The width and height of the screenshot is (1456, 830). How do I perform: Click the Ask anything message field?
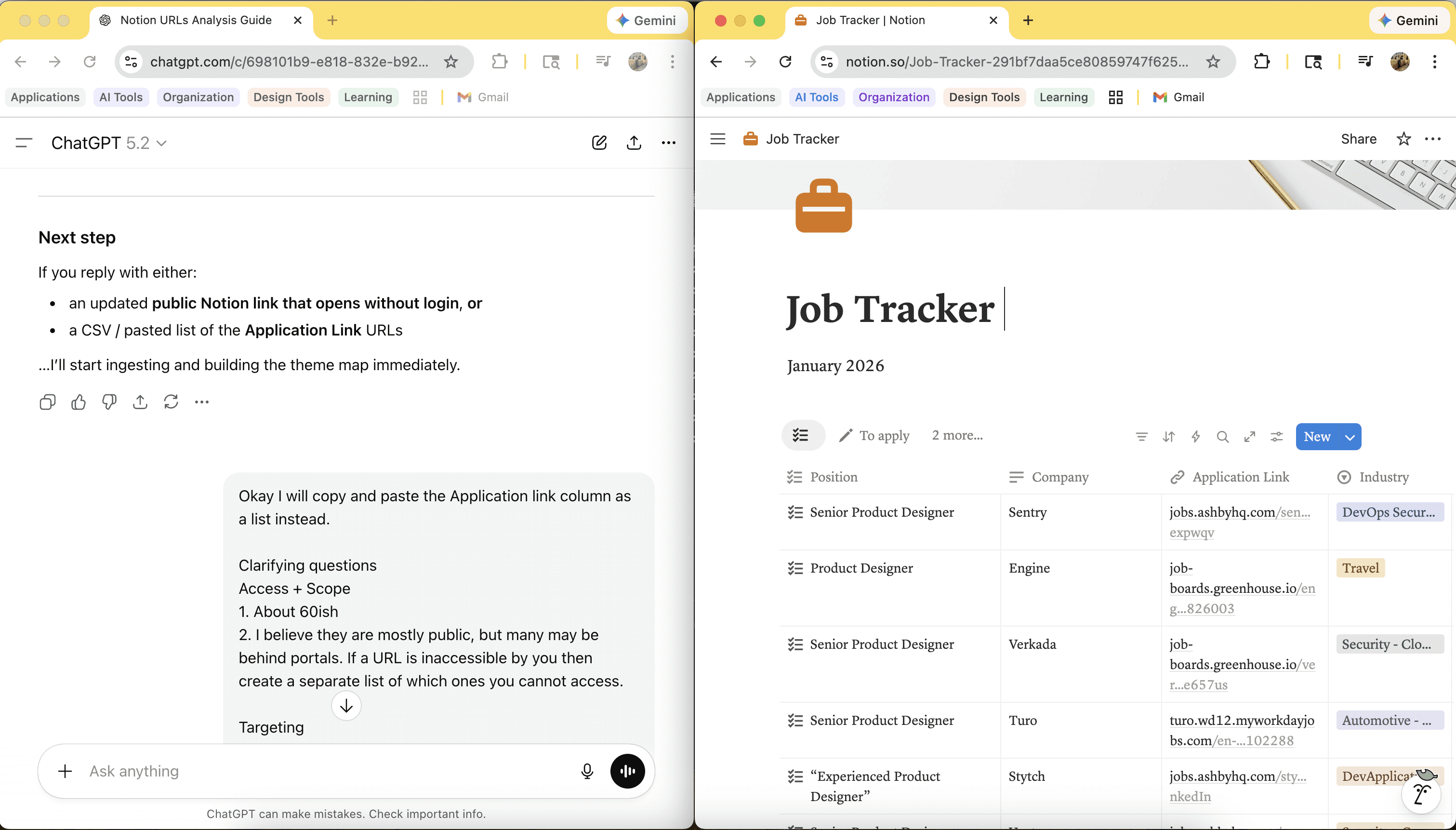[325, 771]
